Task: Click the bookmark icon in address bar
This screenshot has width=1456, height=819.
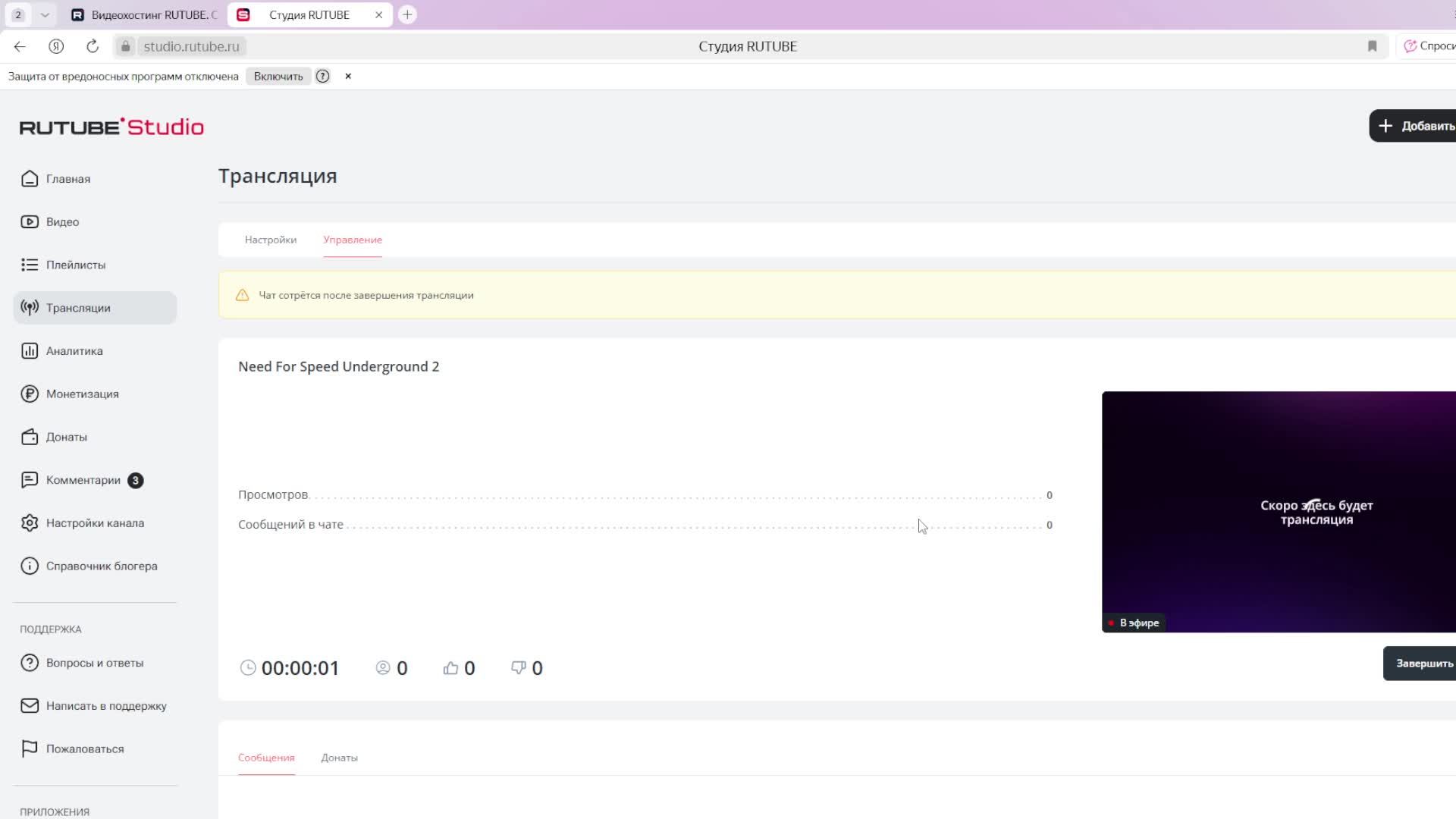Action: pos(1372,46)
